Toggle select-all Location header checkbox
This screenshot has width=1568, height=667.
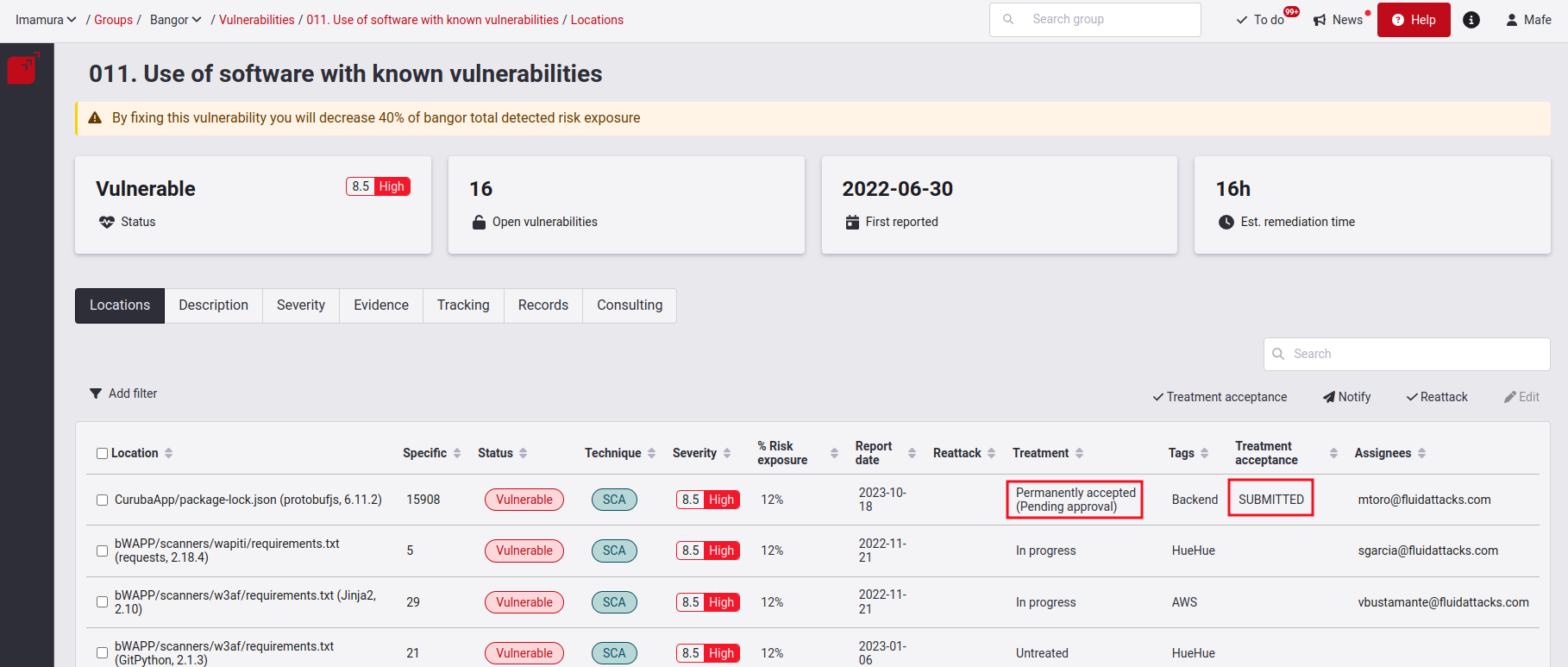point(102,454)
